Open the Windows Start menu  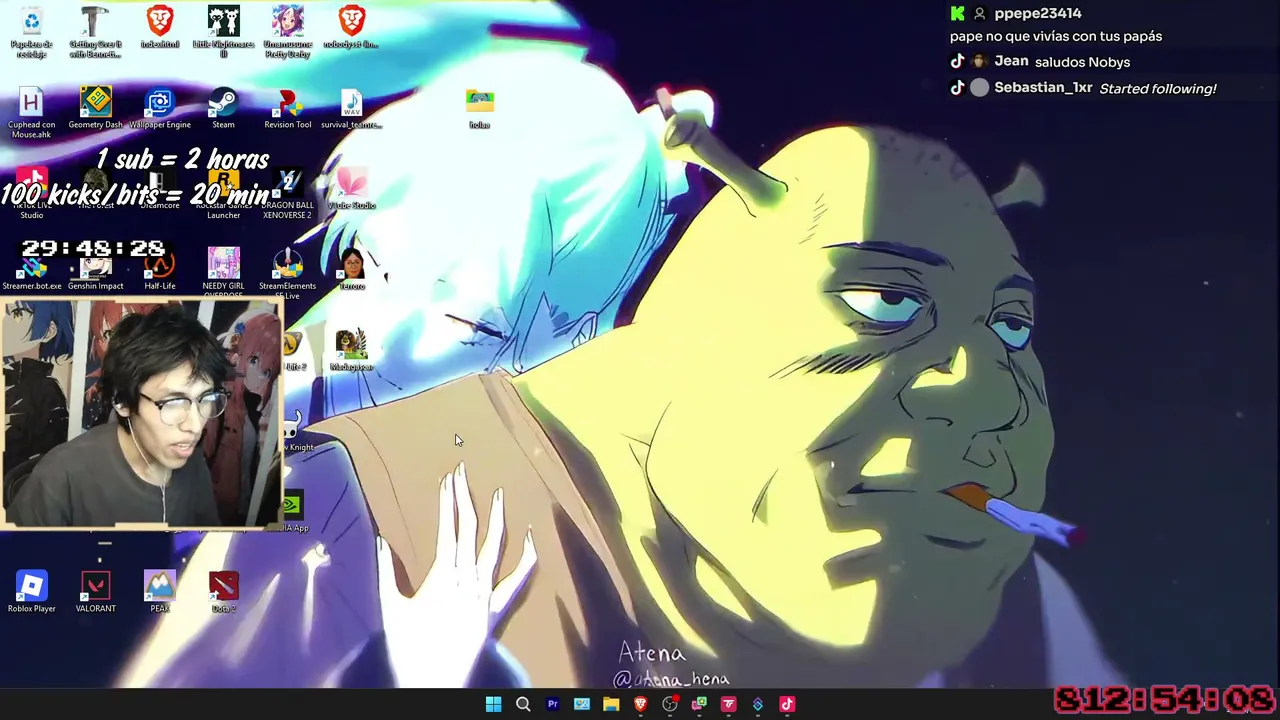click(x=493, y=704)
